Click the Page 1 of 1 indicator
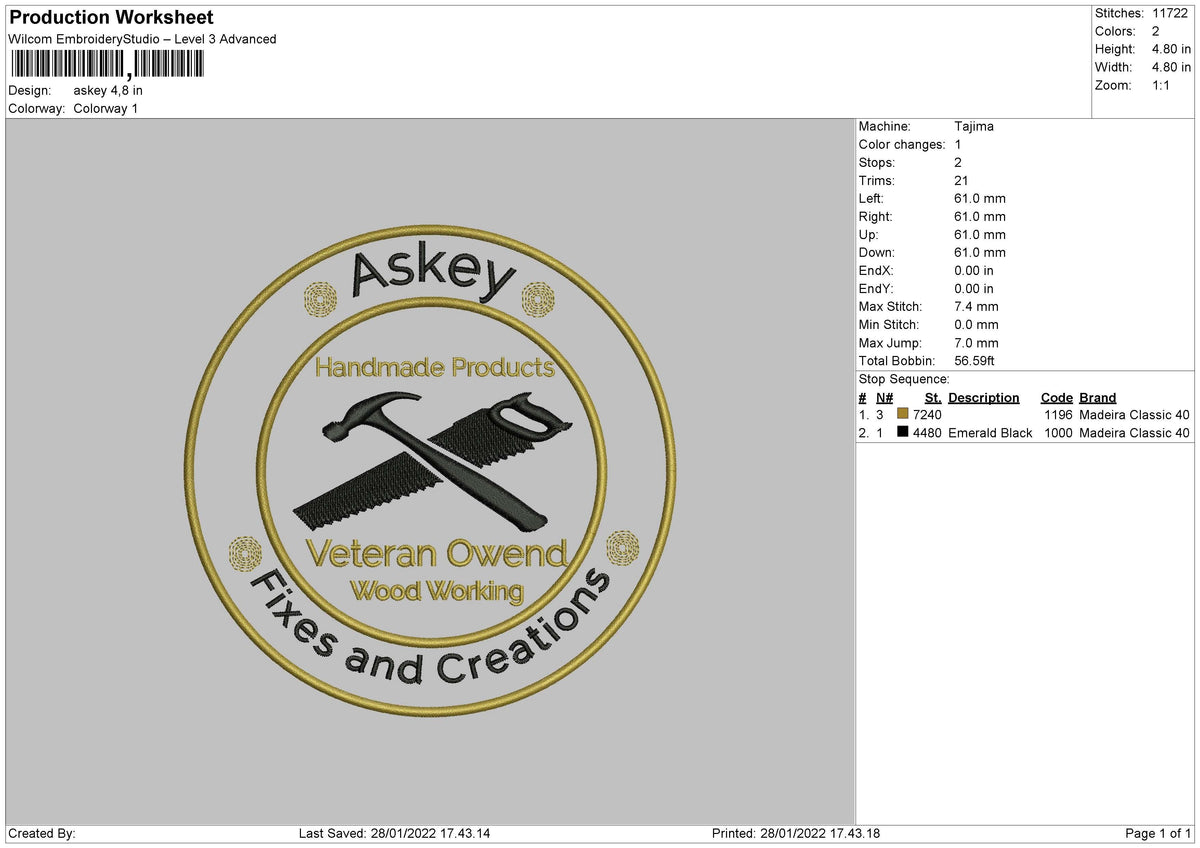This screenshot has width=1200, height=848. [x=1158, y=834]
